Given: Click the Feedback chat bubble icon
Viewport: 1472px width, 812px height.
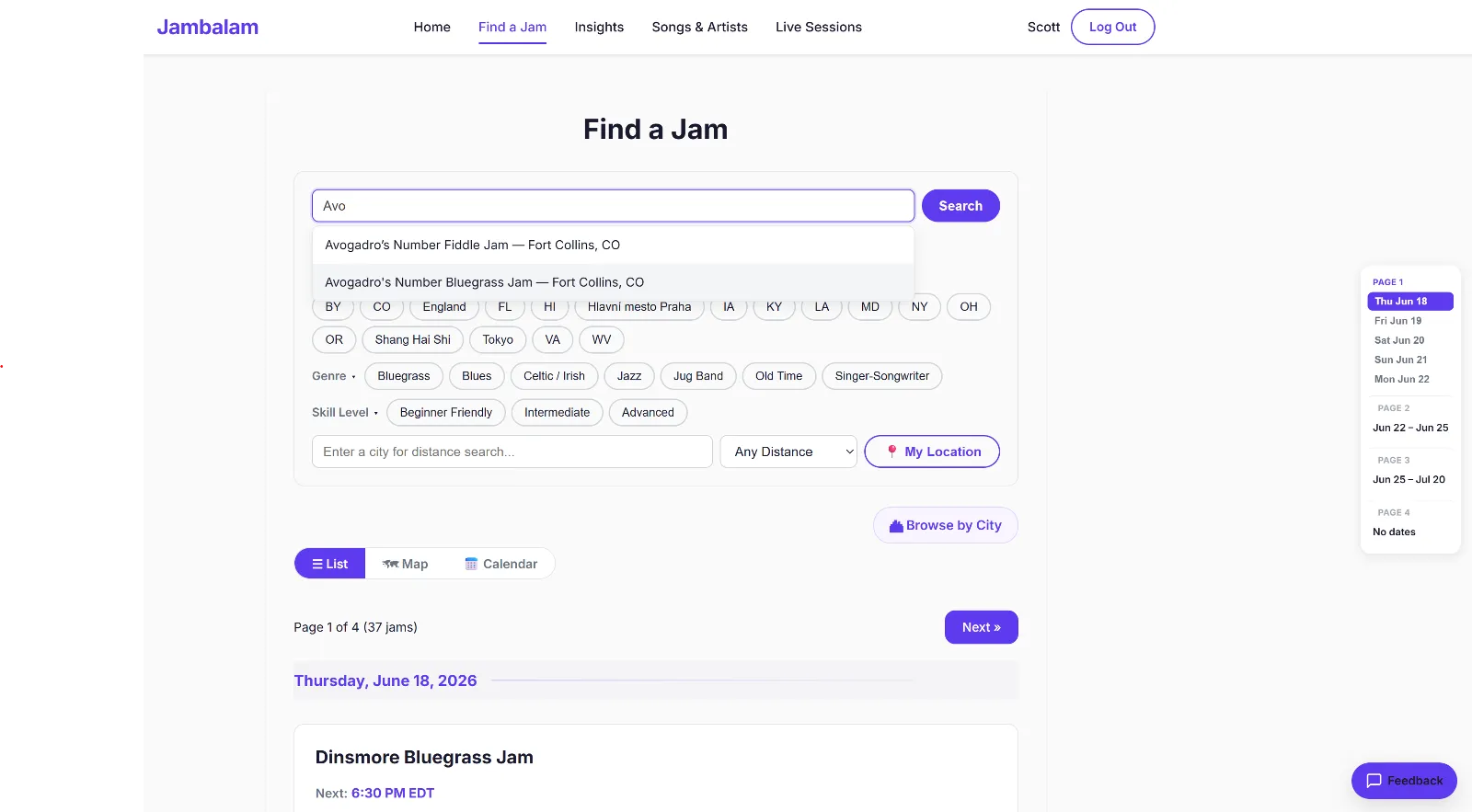Looking at the screenshot, I should coord(1374,781).
